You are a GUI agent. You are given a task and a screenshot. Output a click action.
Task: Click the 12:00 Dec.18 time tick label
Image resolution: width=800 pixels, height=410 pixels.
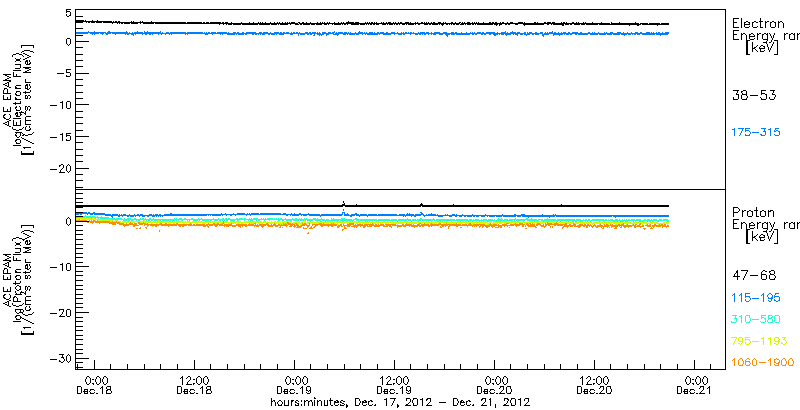(x=194, y=385)
